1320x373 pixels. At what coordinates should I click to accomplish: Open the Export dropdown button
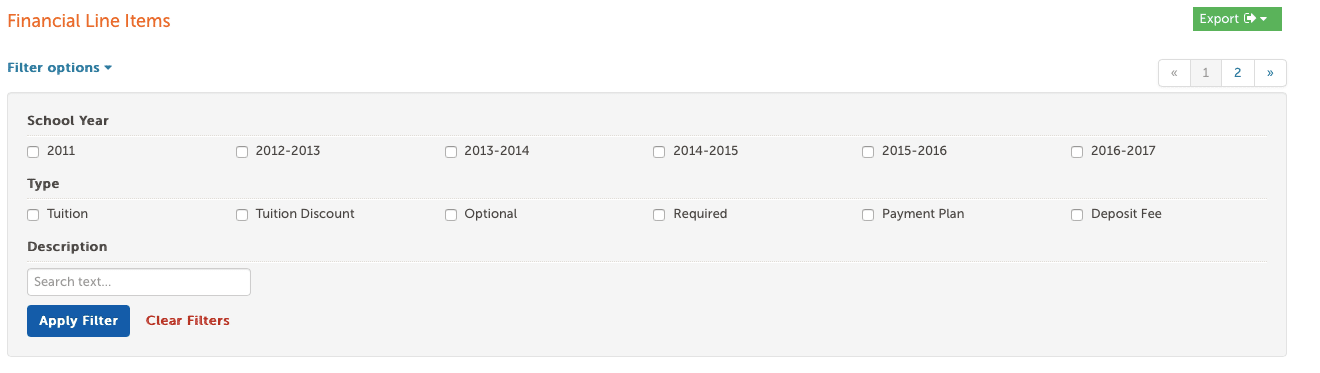click(1237, 19)
